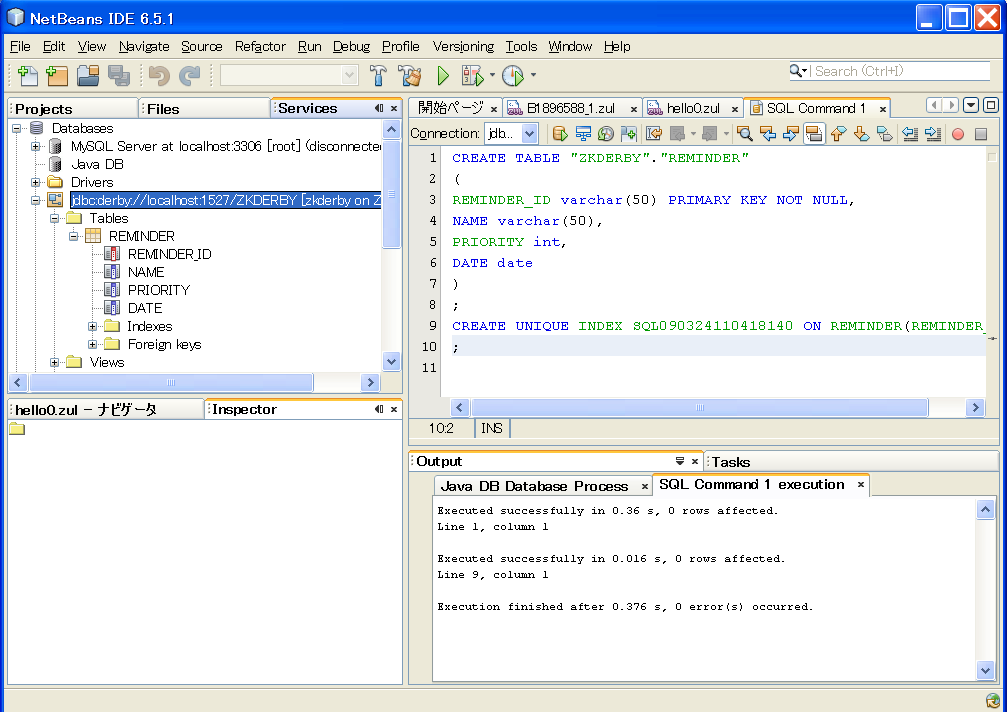Click the Clean and Build icon
Screen dimensions: 1007x712
coord(409,76)
